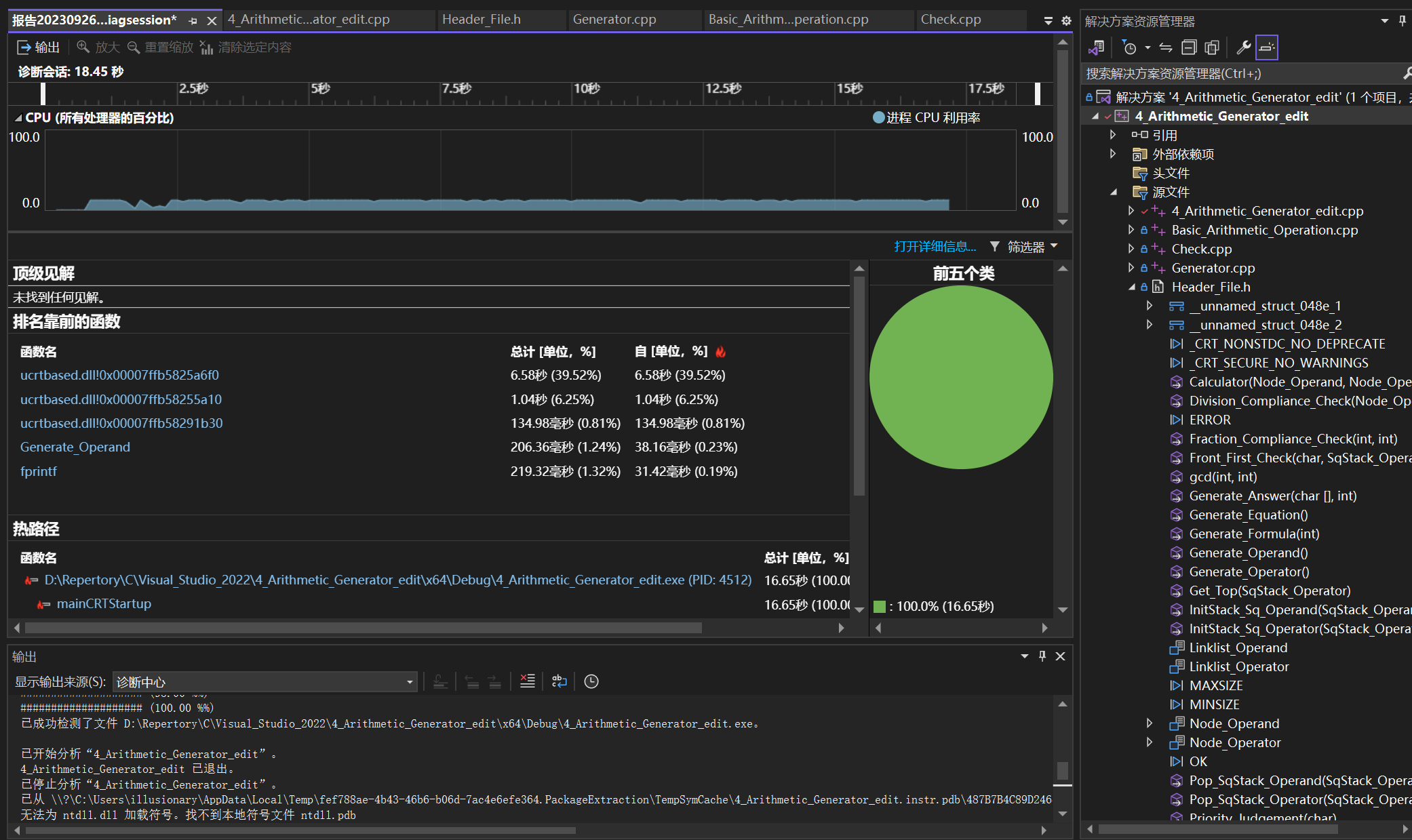This screenshot has height=840, width=1412.
Task: Click the Reset Zoom (重置缩放) icon
Action: point(134,47)
